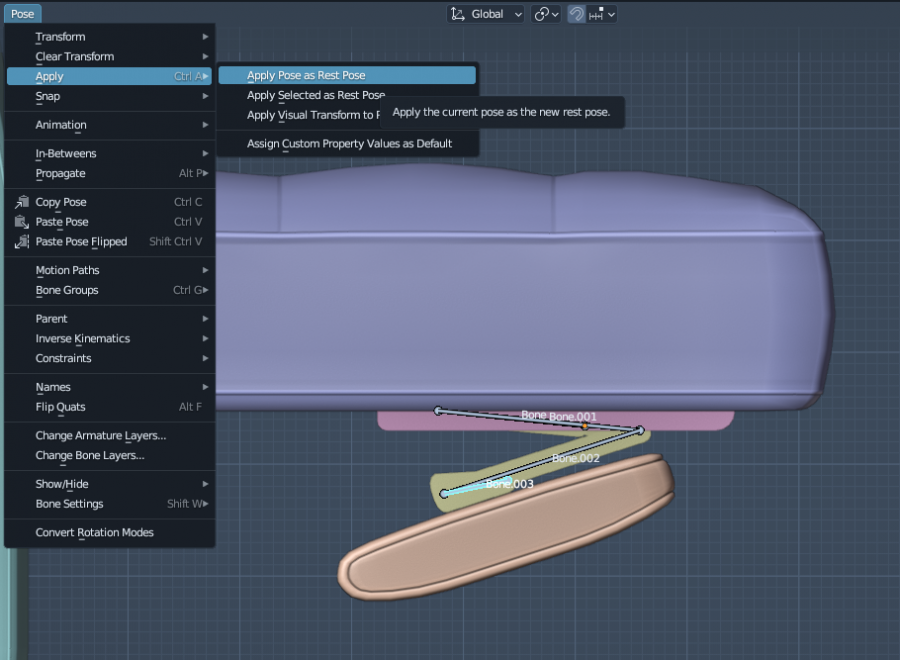Click Assign Custom Property Values as Default
Viewport: 900px width, 660px height.
tap(349, 144)
